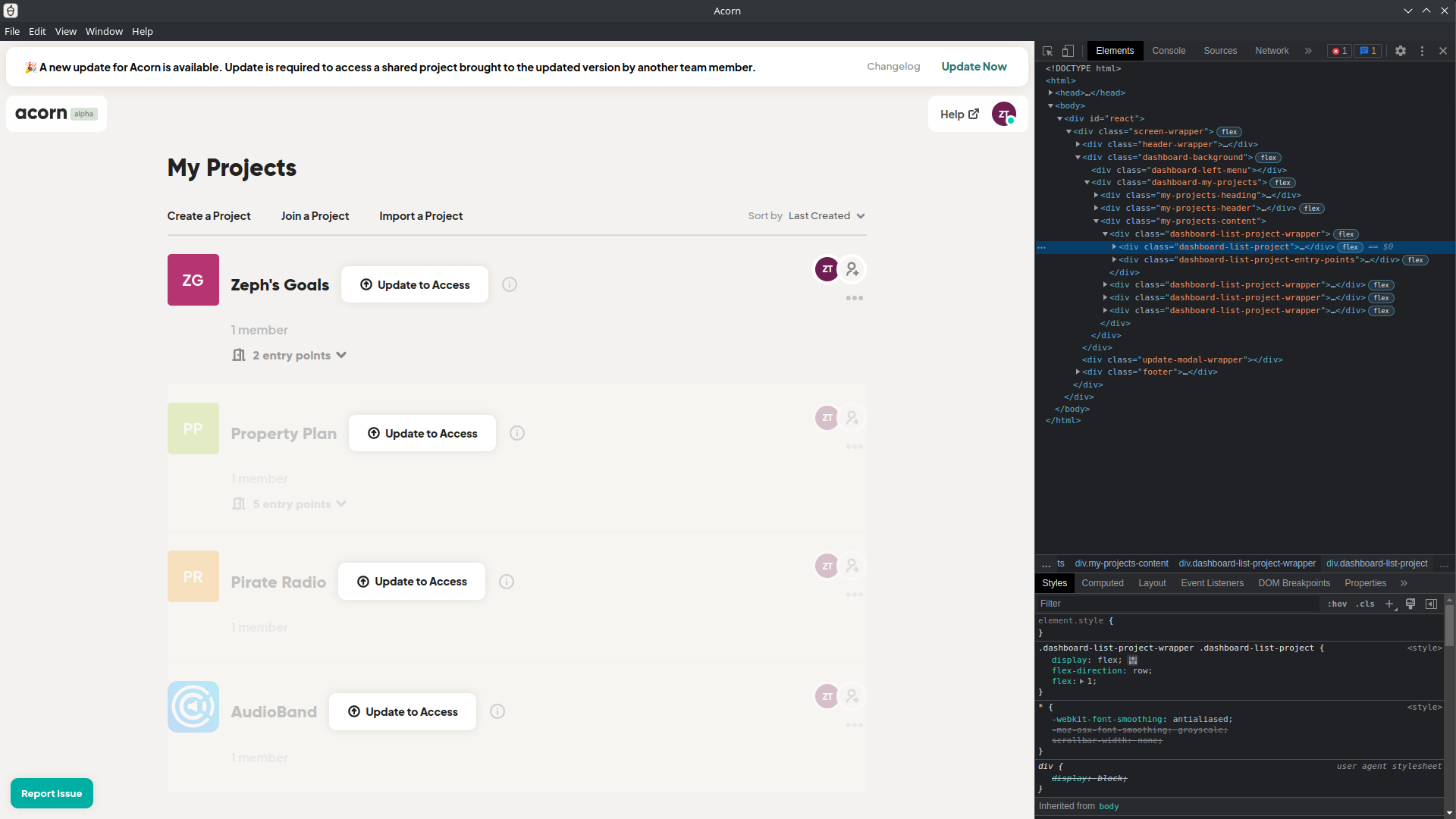This screenshot has height=819, width=1456.
Task: Toggle the .cls element classes editor
Action: pyautogui.click(x=1364, y=604)
